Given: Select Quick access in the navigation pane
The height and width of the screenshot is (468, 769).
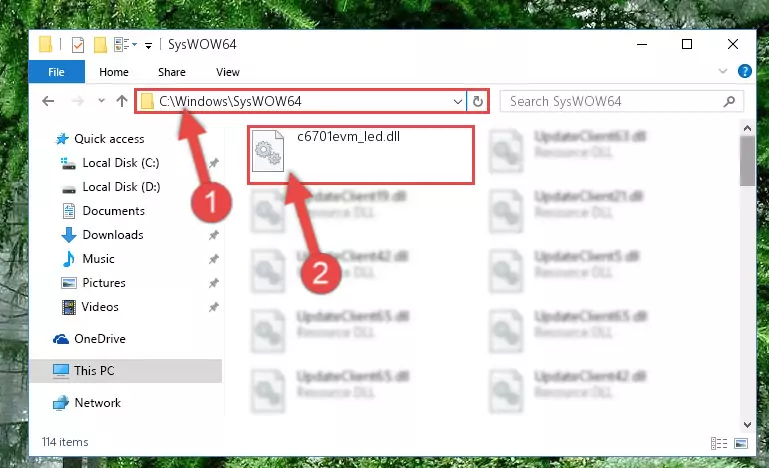Looking at the screenshot, I should click(x=100, y=139).
